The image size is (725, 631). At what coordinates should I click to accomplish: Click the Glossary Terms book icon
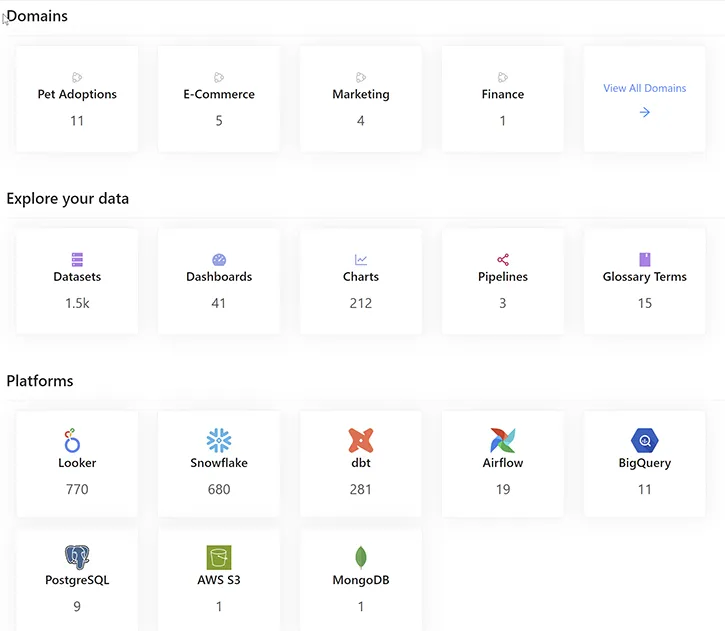(645, 259)
